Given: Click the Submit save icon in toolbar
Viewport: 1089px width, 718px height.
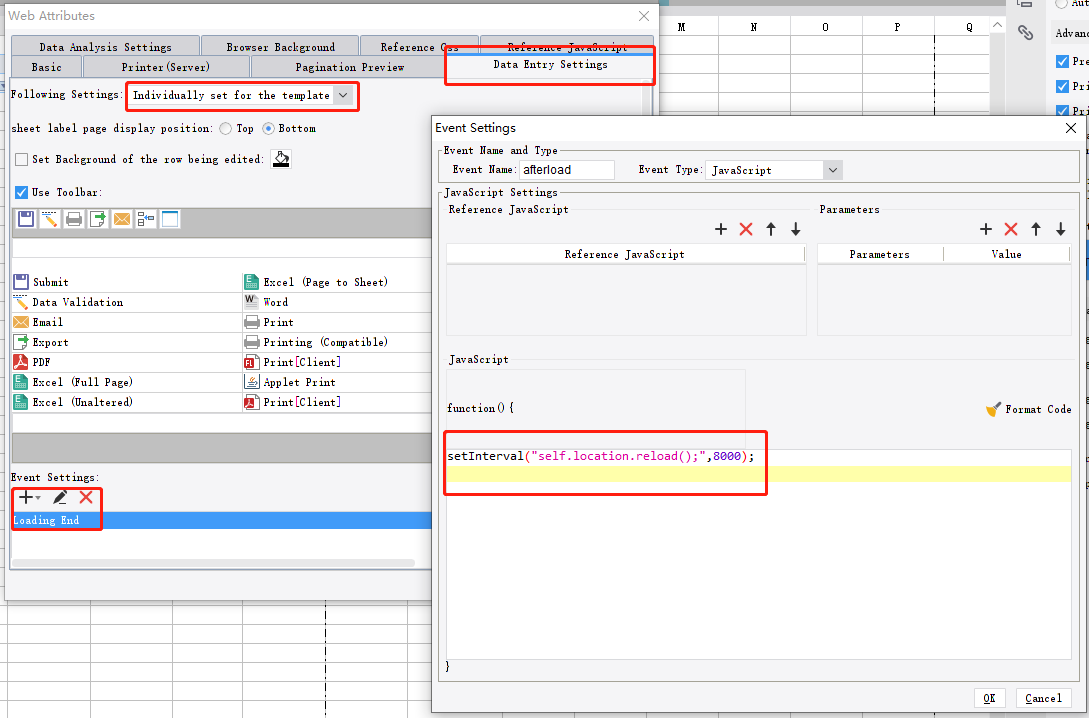Looking at the screenshot, I should click(x=26, y=219).
